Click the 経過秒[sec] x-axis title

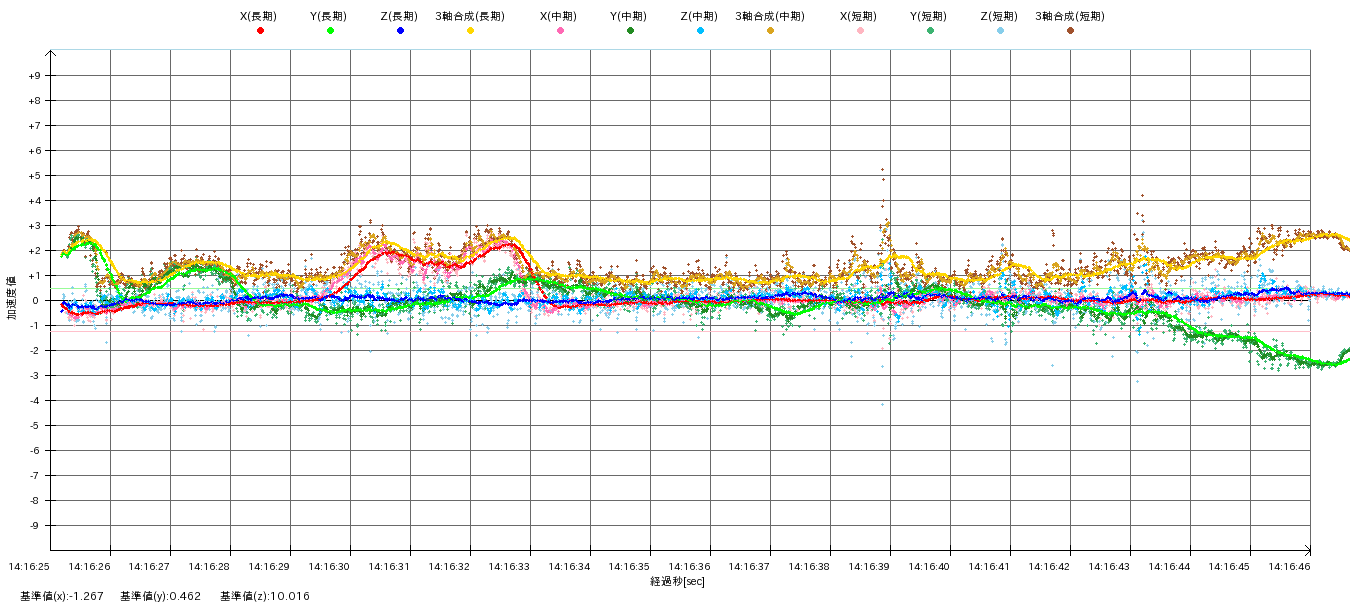(677, 581)
